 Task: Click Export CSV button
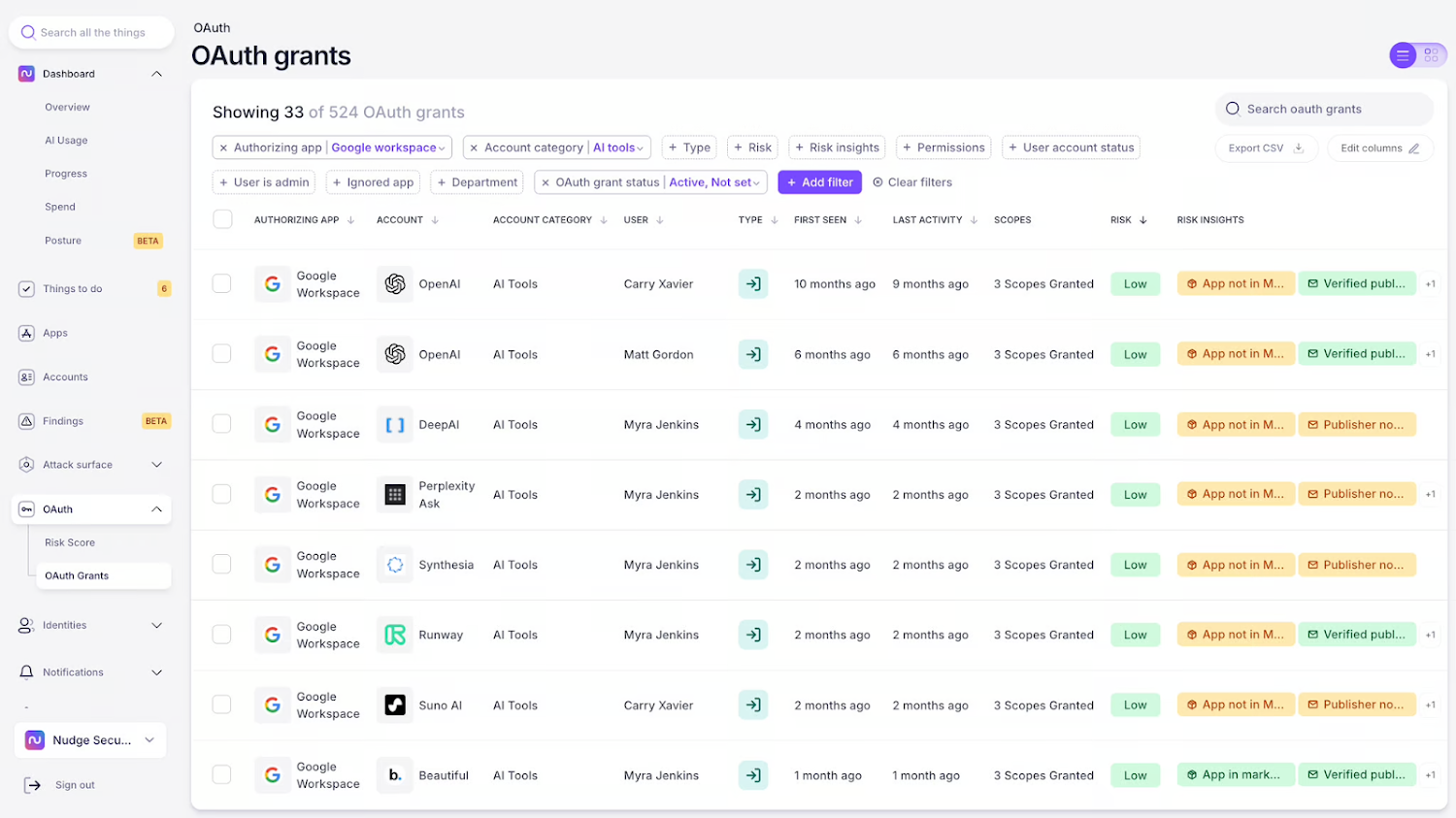pos(1265,148)
